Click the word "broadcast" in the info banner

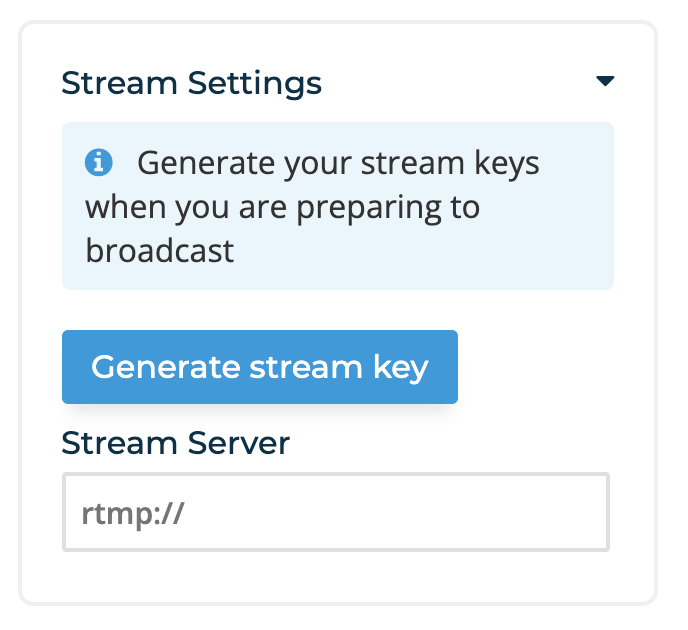point(160,251)
